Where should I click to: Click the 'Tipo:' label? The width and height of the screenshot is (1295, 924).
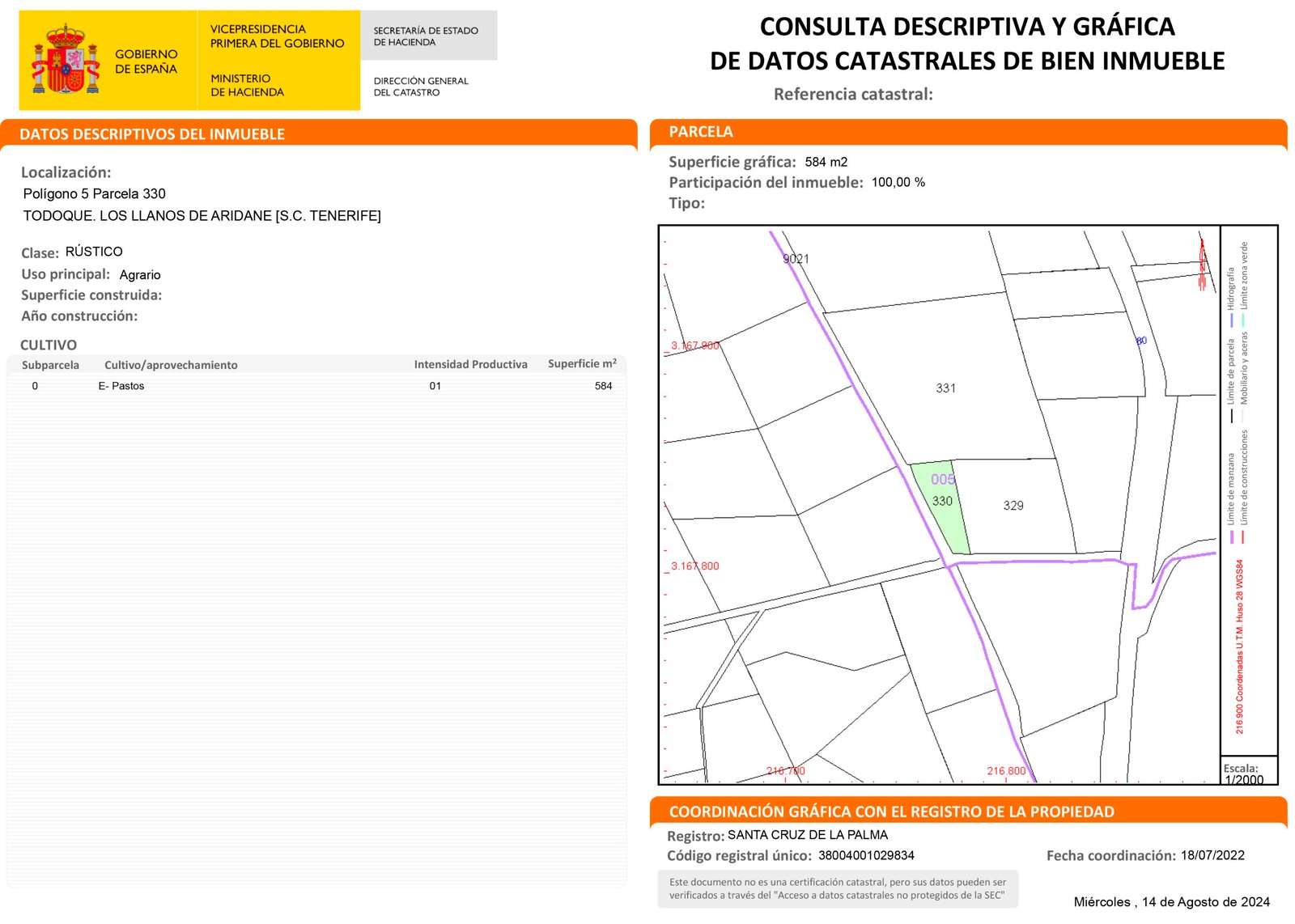[x=686, y=203]
